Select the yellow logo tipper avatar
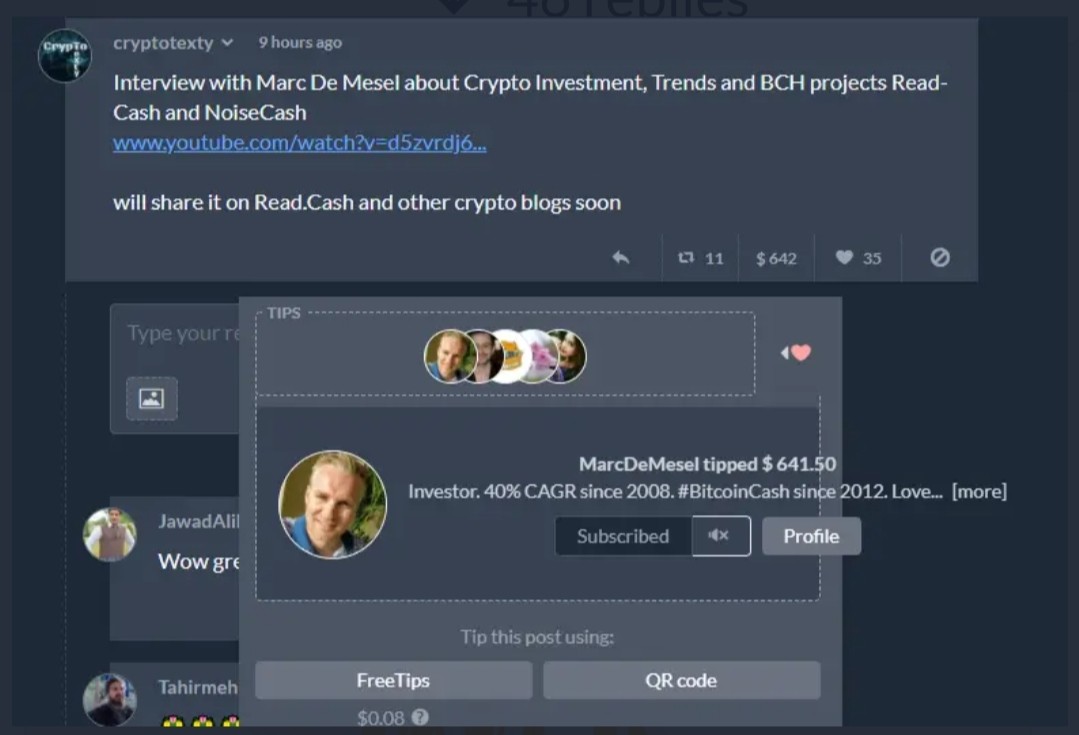The image size is (1079, 735). [x=512, y=356]
